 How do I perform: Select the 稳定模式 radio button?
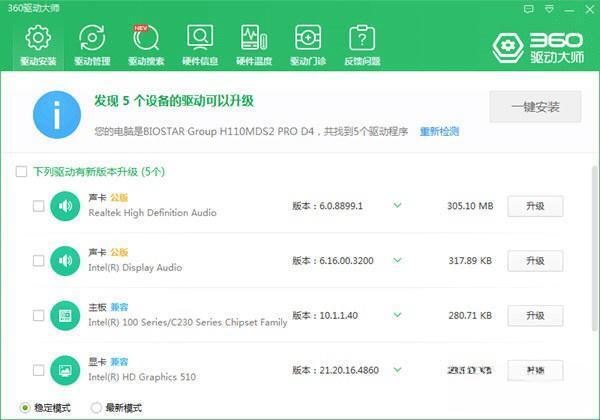click(x=25, y=407)
